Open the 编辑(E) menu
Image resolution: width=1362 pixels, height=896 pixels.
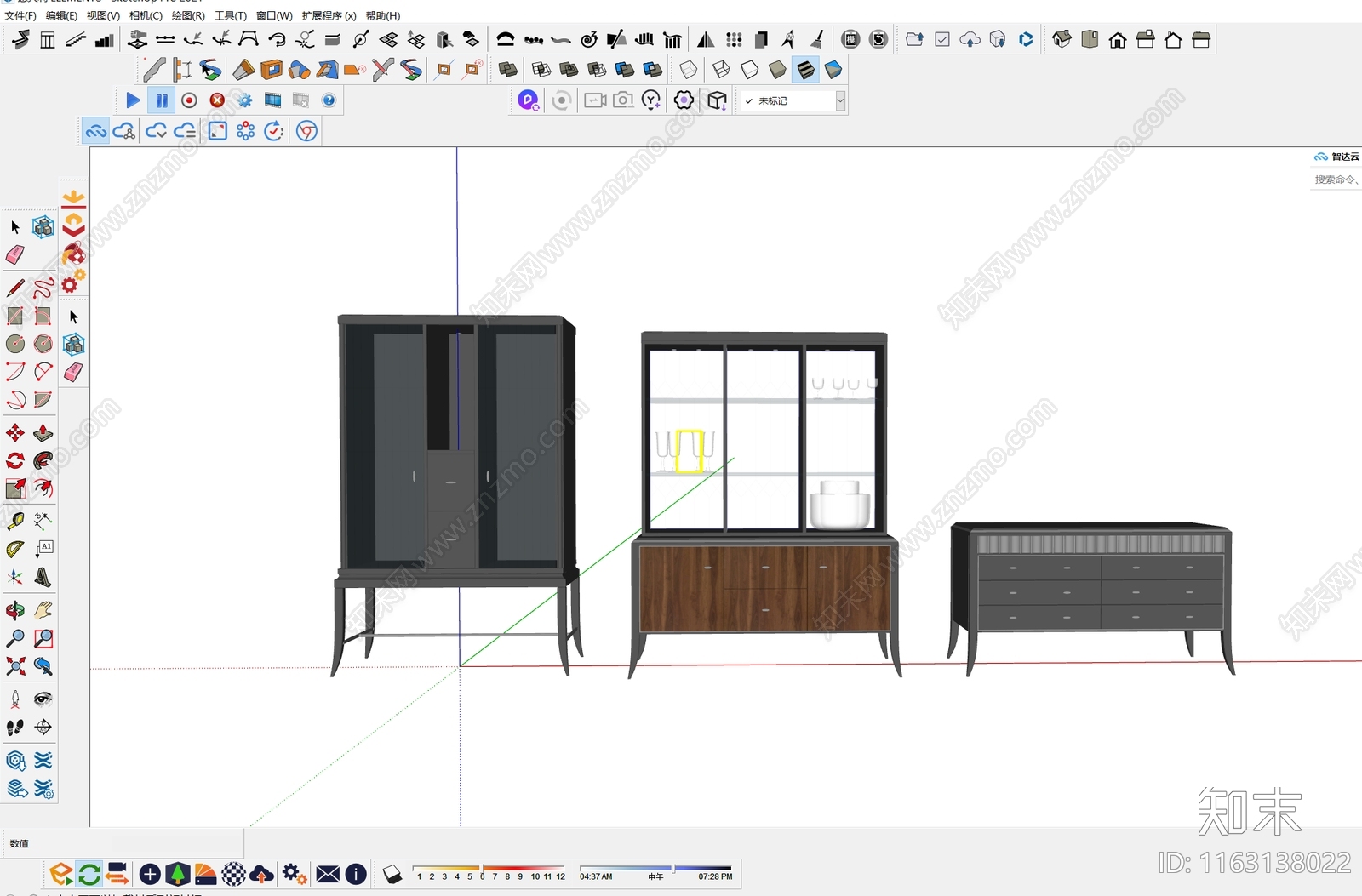pos(61,15)
